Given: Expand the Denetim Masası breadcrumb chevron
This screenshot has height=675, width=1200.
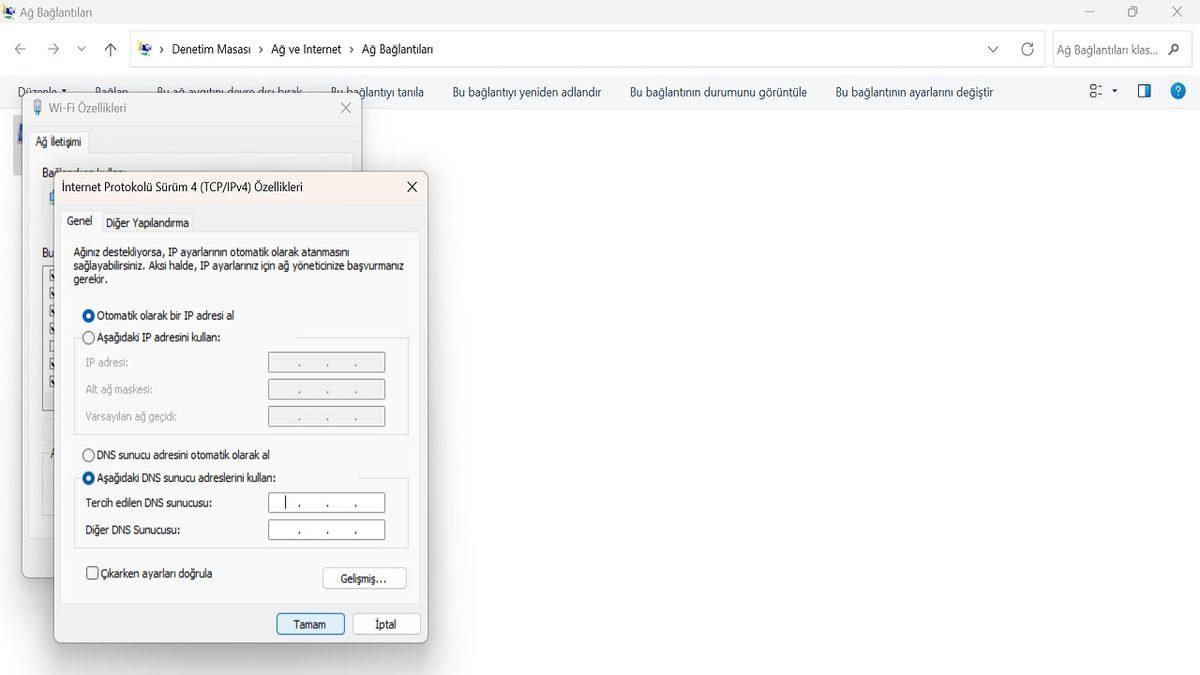Looking at the screenshot, I should point(261,49).
